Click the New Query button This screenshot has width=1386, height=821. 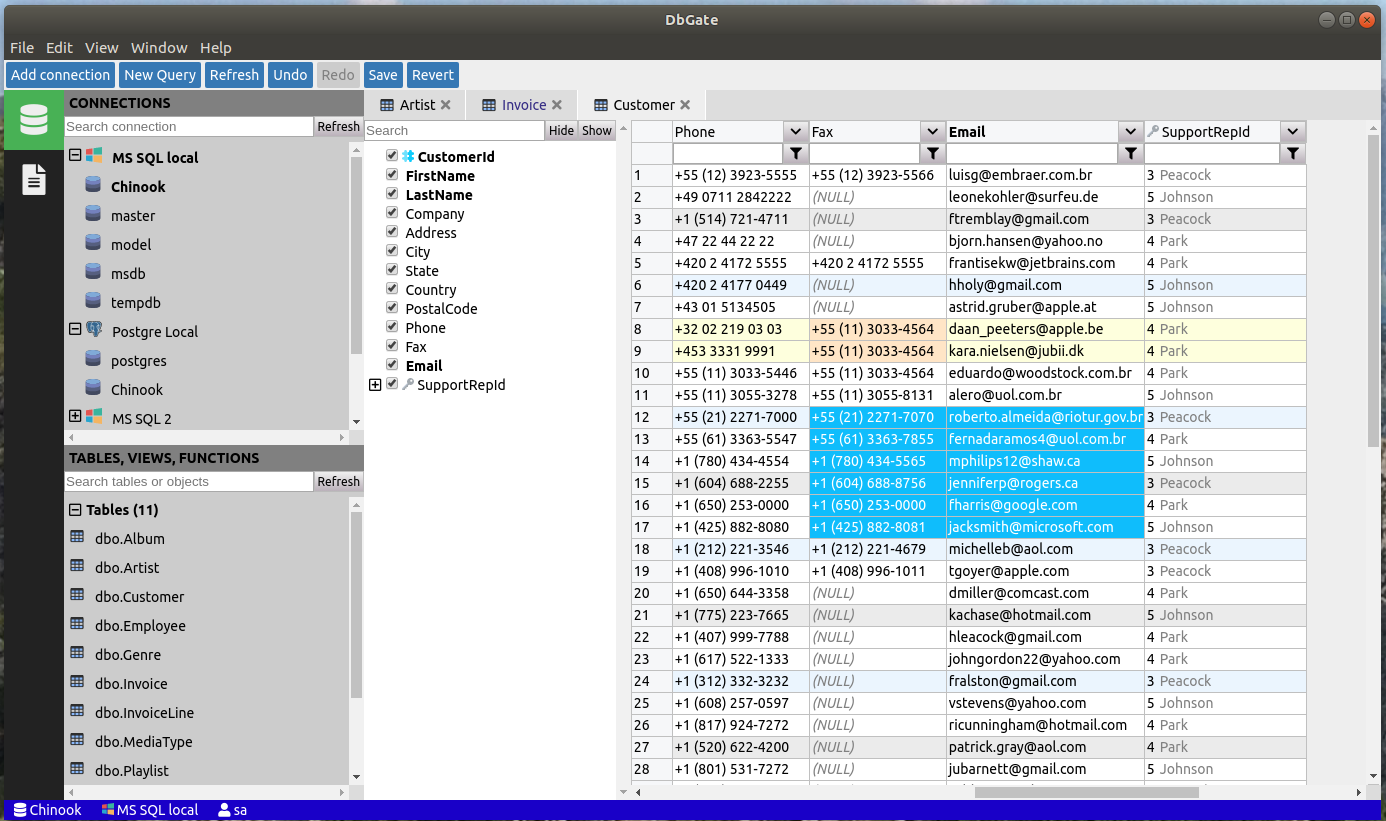159,75
